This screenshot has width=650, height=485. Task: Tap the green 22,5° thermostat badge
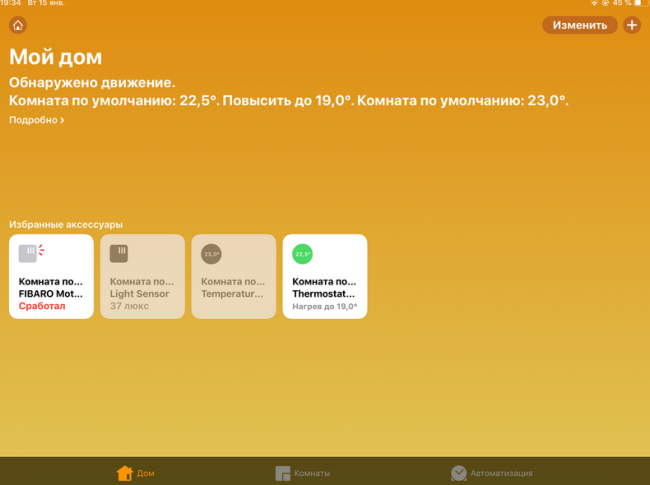(302, 254)
